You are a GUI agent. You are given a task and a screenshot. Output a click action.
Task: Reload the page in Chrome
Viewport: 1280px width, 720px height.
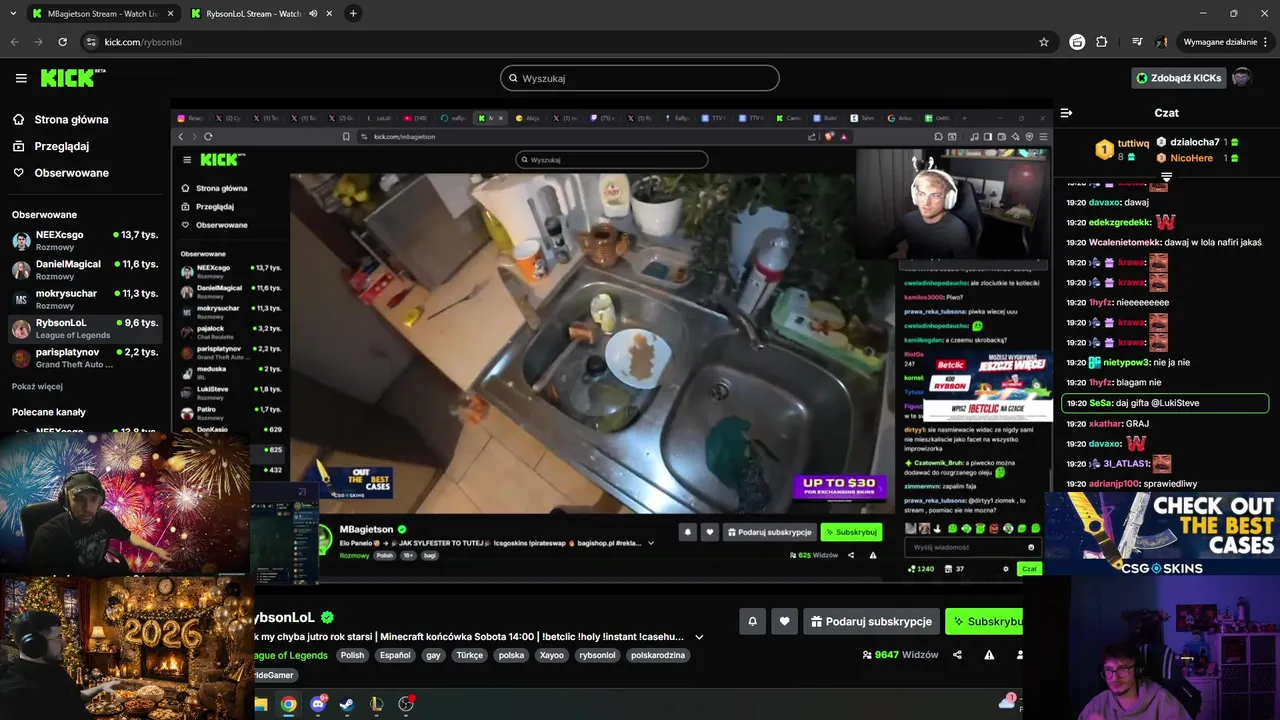(x=62, y=42)
